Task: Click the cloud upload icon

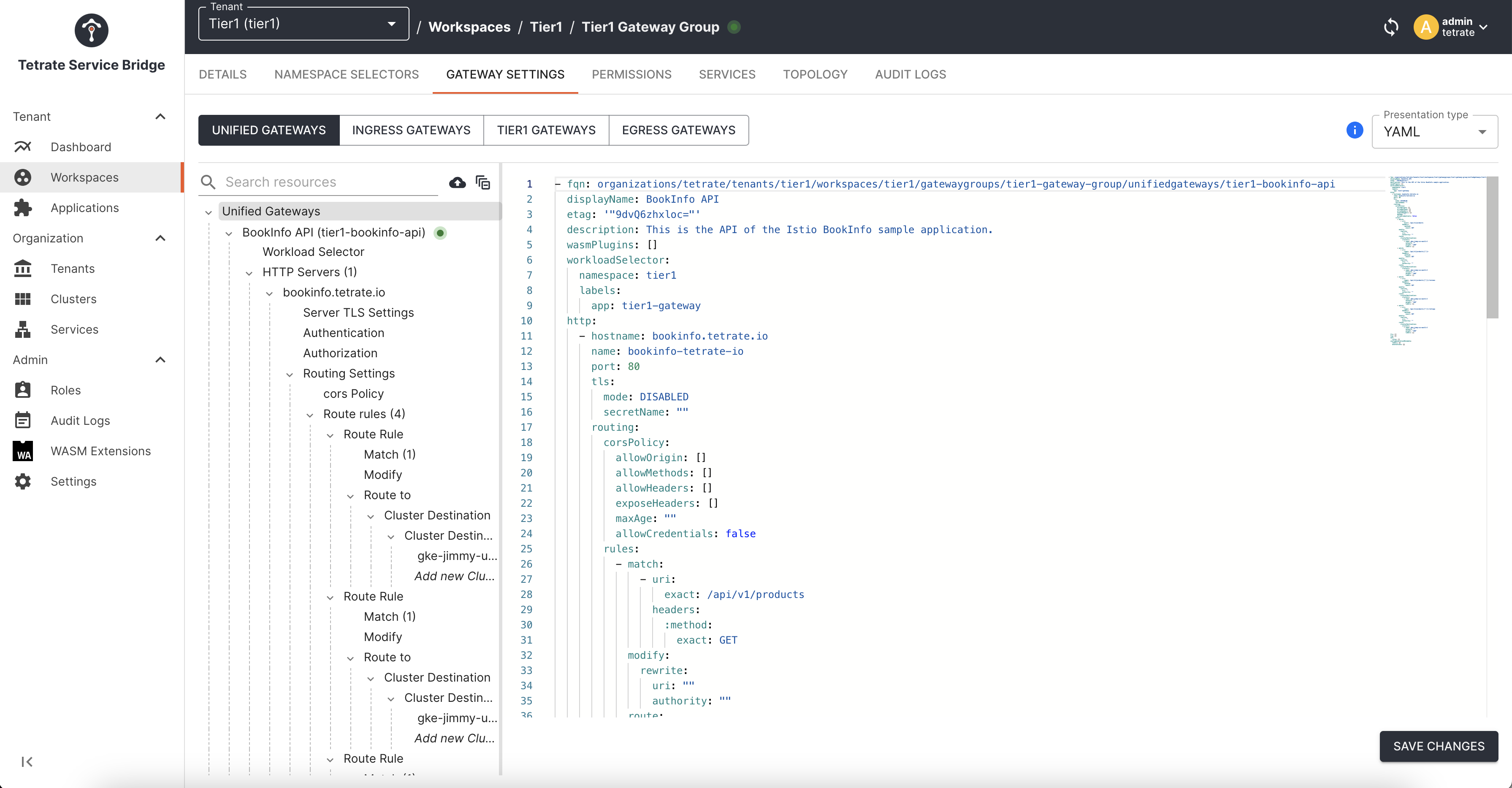Action: click(x=457, y=182)
